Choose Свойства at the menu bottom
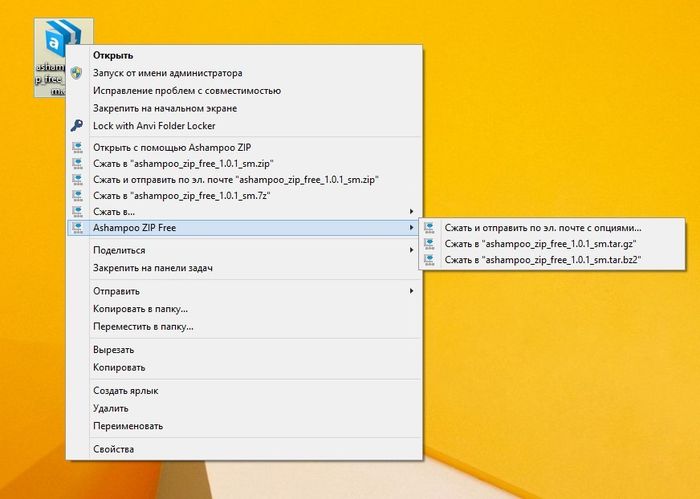This screenshot has width=700, height=499. click(113, 449)
